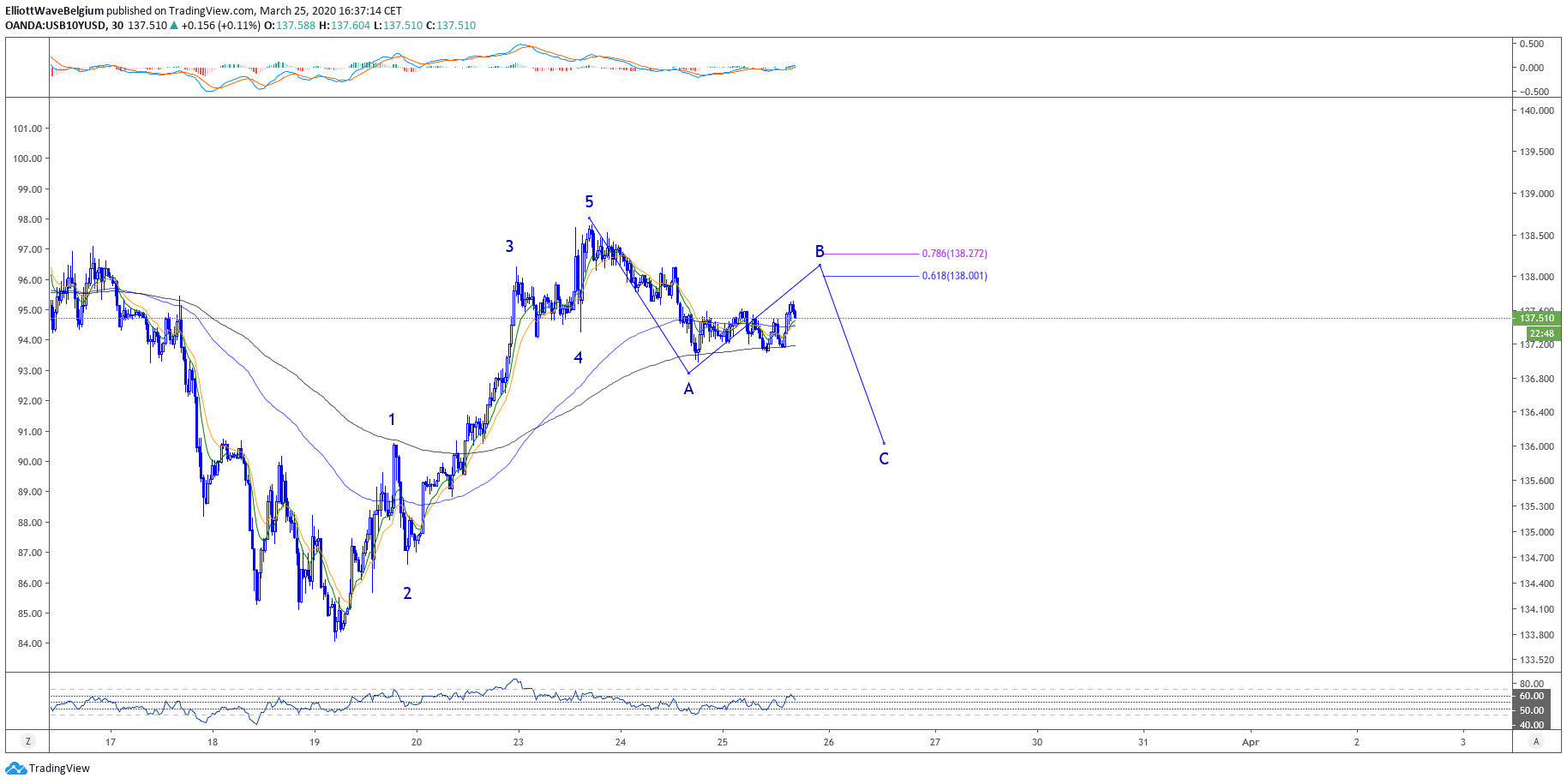This screenshot has width=1567, height=784.
Task: Select the wave B label on the chart
Action: coord(820,252)
